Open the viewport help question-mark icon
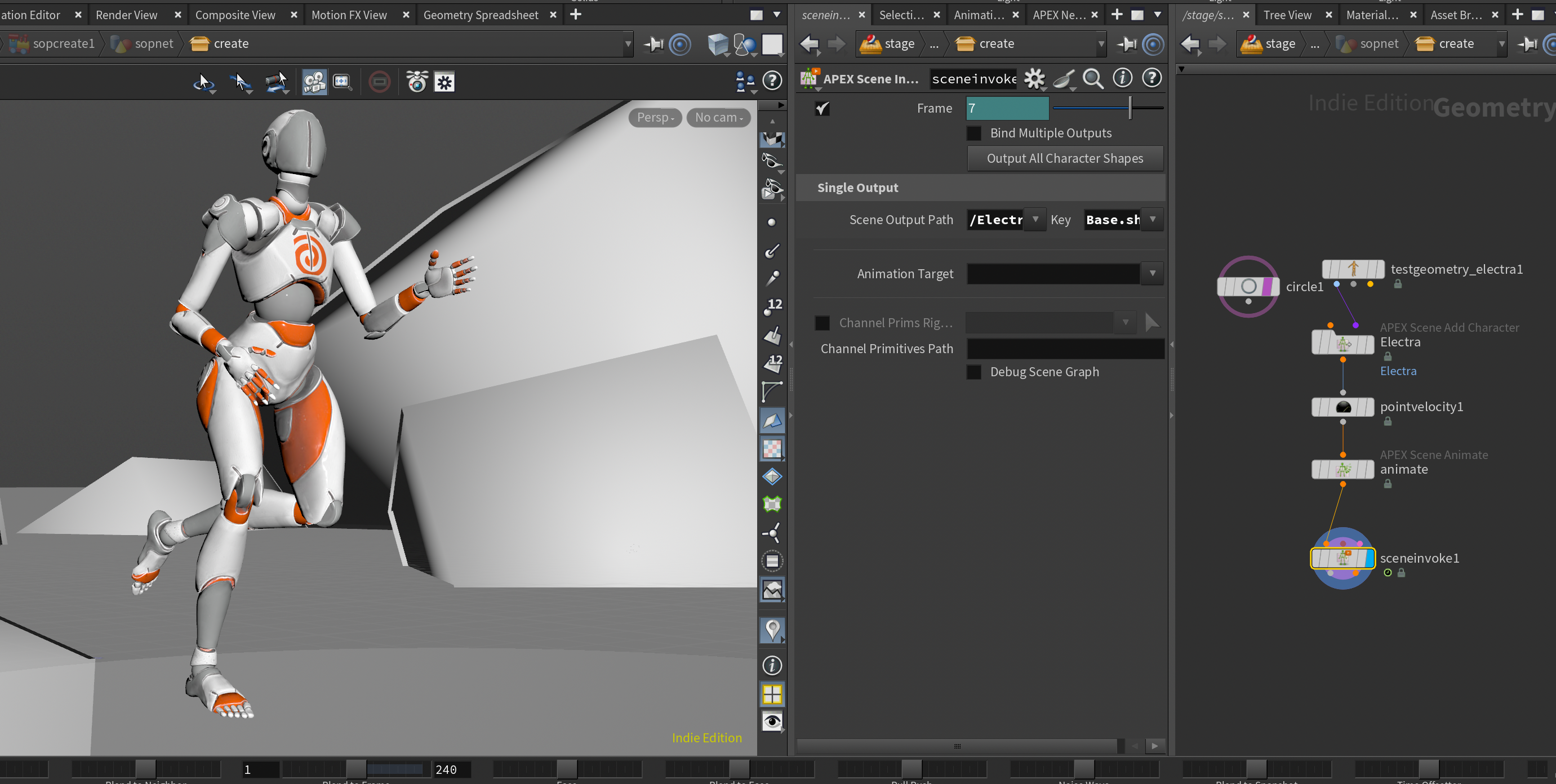 click(x=772, y=81)
